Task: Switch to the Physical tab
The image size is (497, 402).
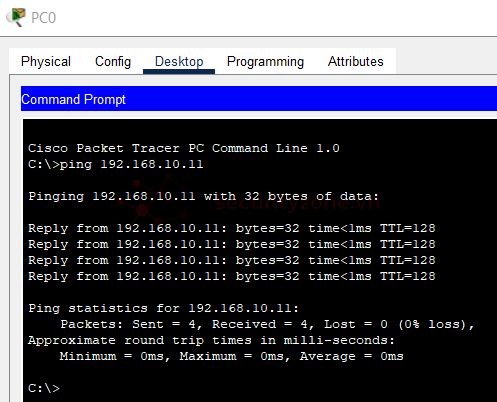Action: 46,61
